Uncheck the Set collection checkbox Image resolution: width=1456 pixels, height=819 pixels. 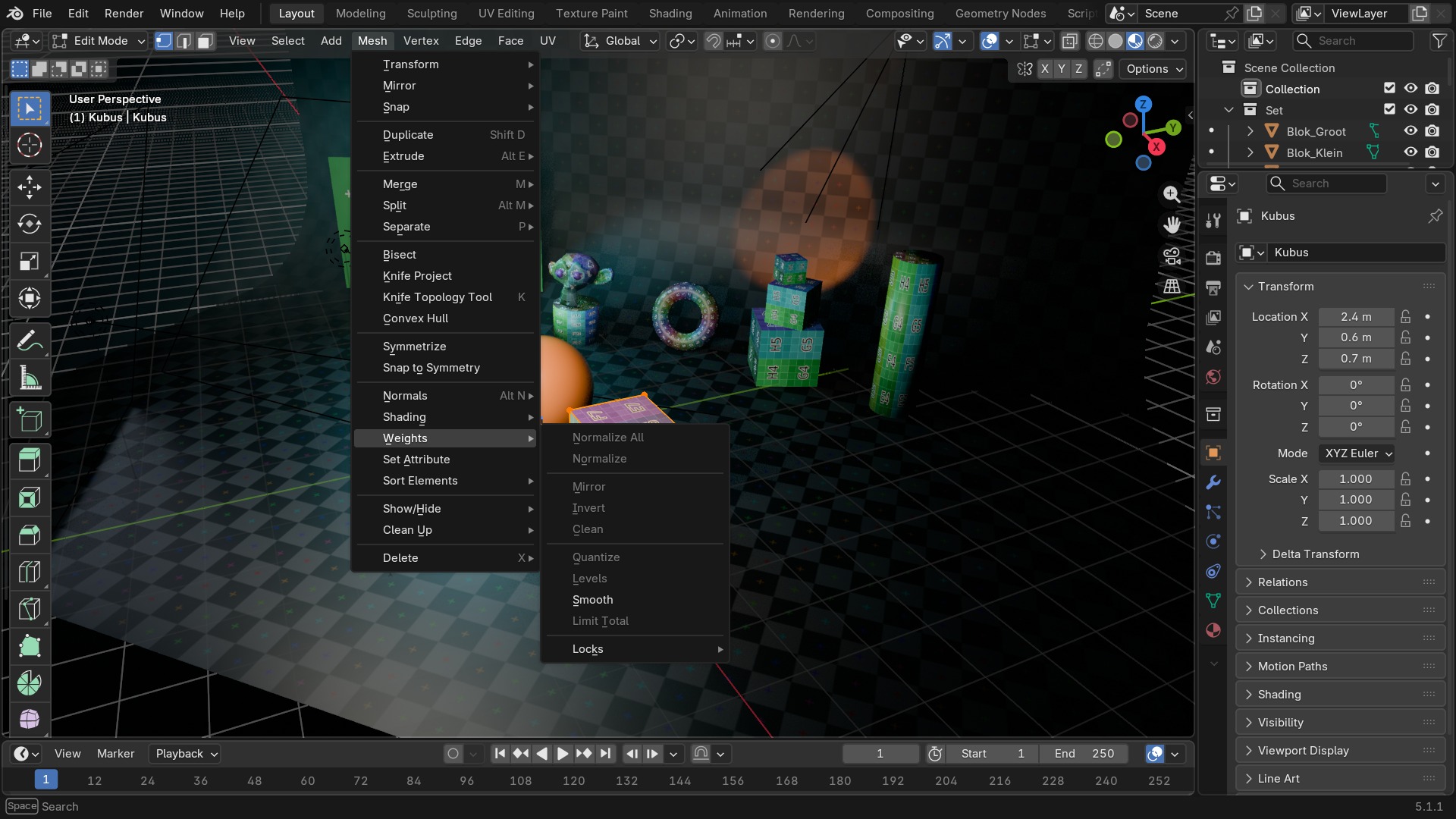pyautogui.click(x=1389, y=110)
